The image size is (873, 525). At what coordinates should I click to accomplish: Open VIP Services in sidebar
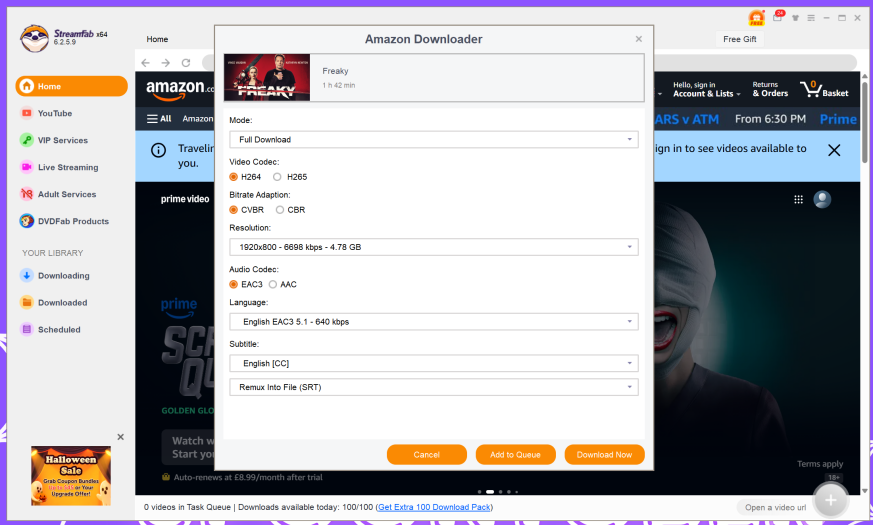62,140
